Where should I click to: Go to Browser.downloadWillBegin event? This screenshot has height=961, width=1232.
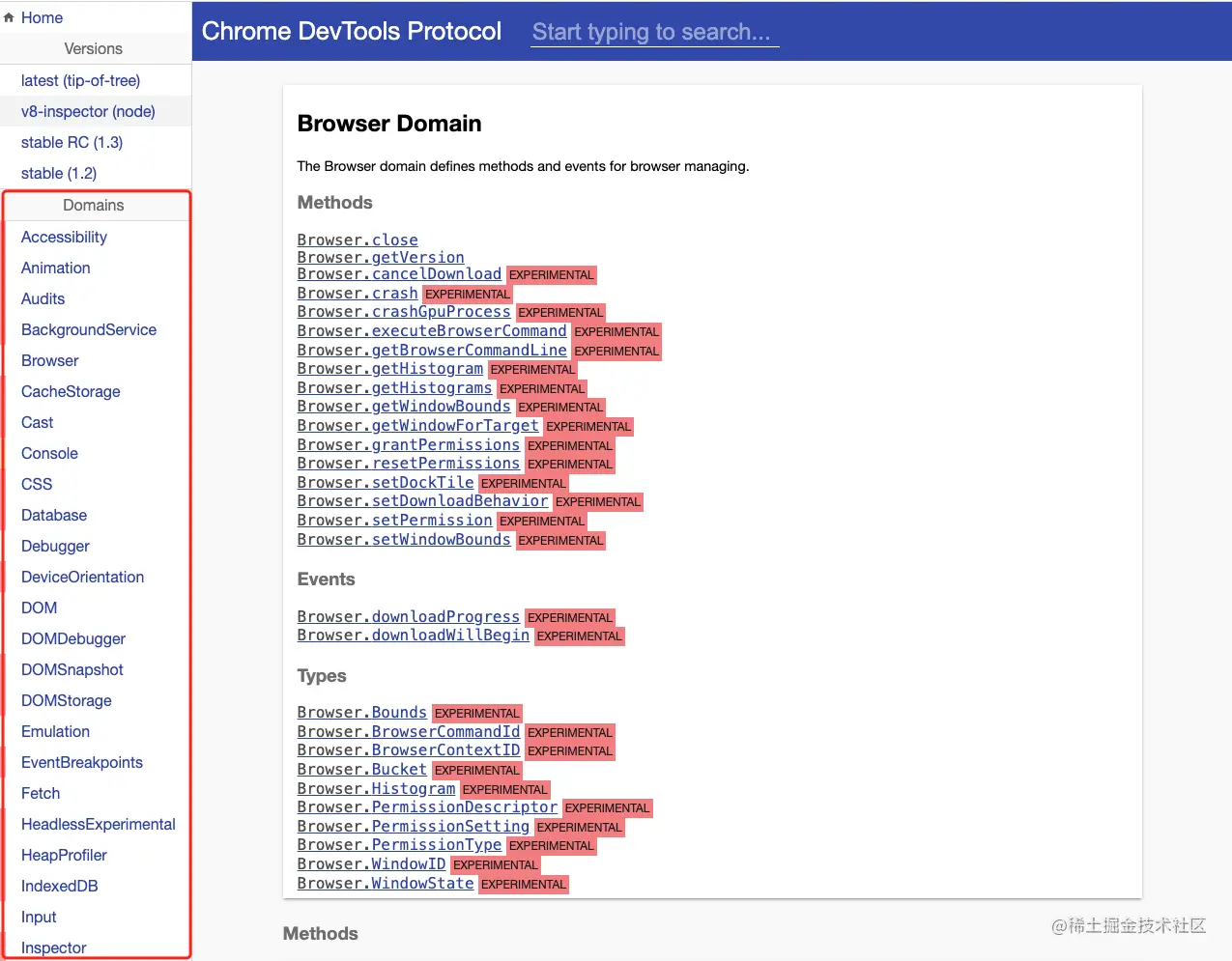(x=414, y=635)
